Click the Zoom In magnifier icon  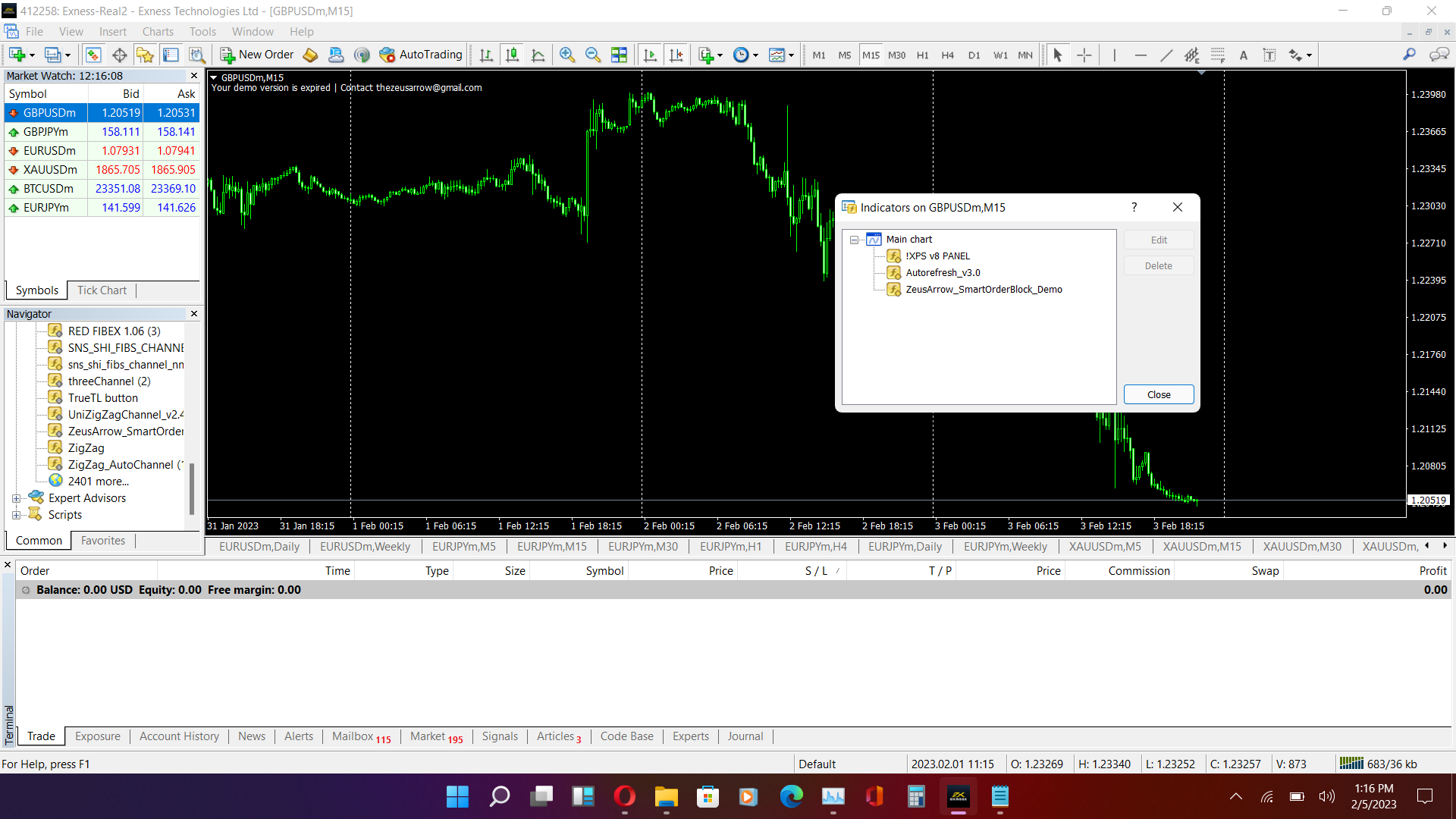(x=566, y=55)
